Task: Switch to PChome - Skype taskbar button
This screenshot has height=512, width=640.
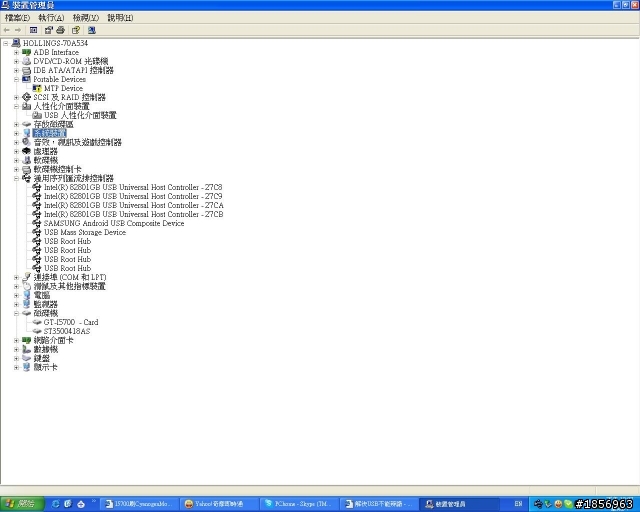Action: point(299,504)
